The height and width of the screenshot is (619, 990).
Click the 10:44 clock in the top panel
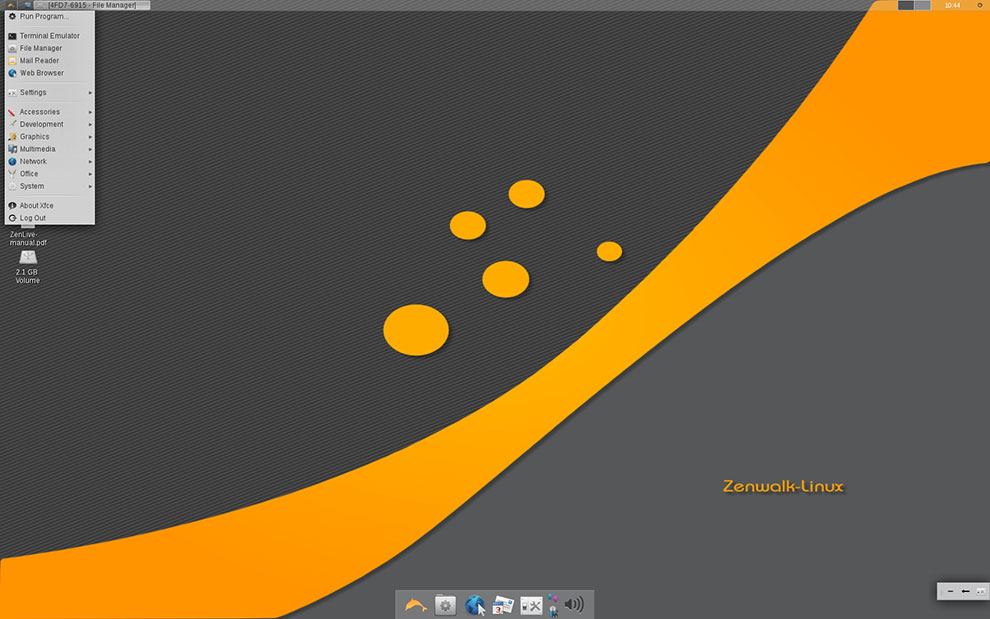pyautogui.click(x=952, y=5)
